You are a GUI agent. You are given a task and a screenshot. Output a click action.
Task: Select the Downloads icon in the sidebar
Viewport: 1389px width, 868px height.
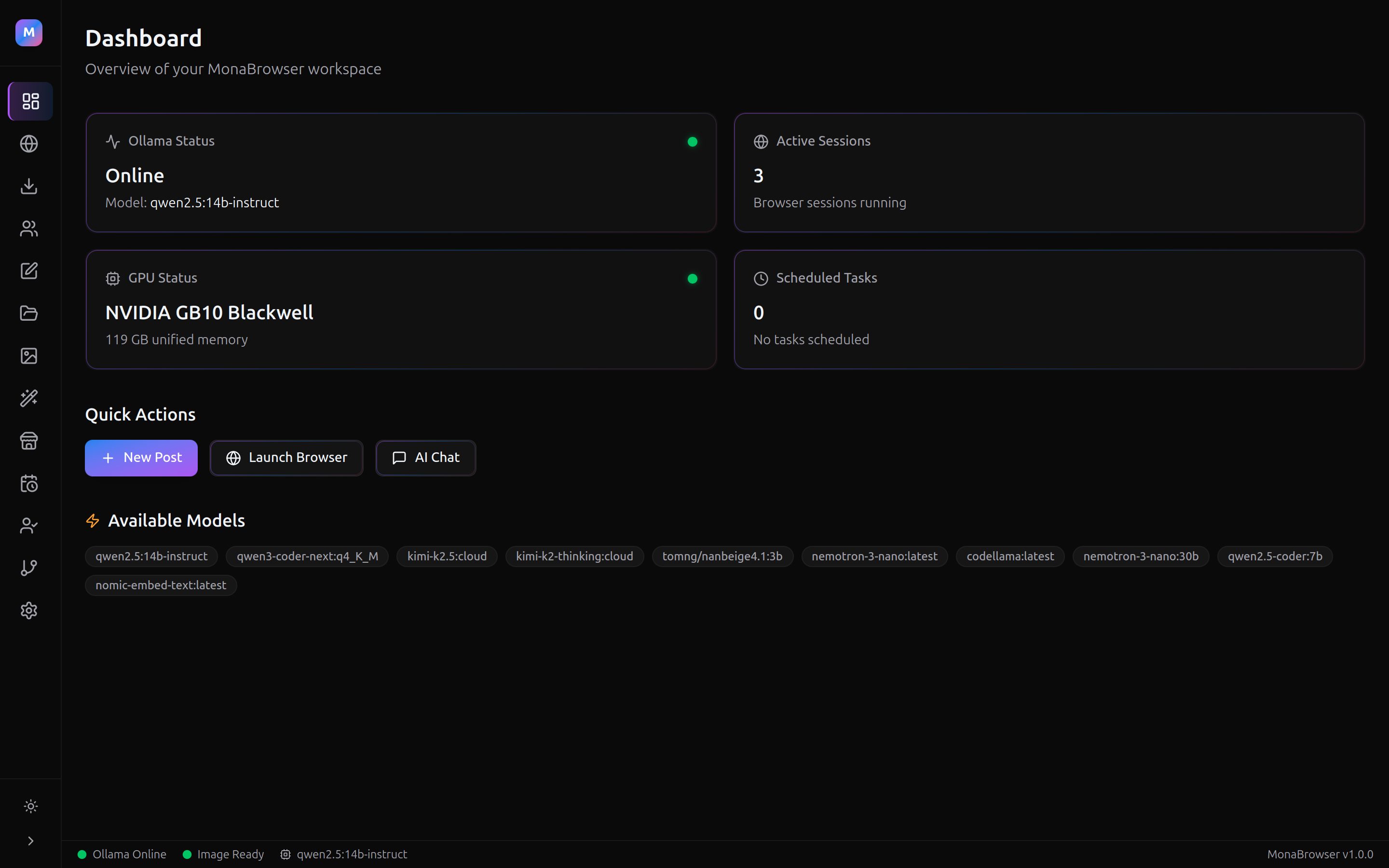(29, 186)
